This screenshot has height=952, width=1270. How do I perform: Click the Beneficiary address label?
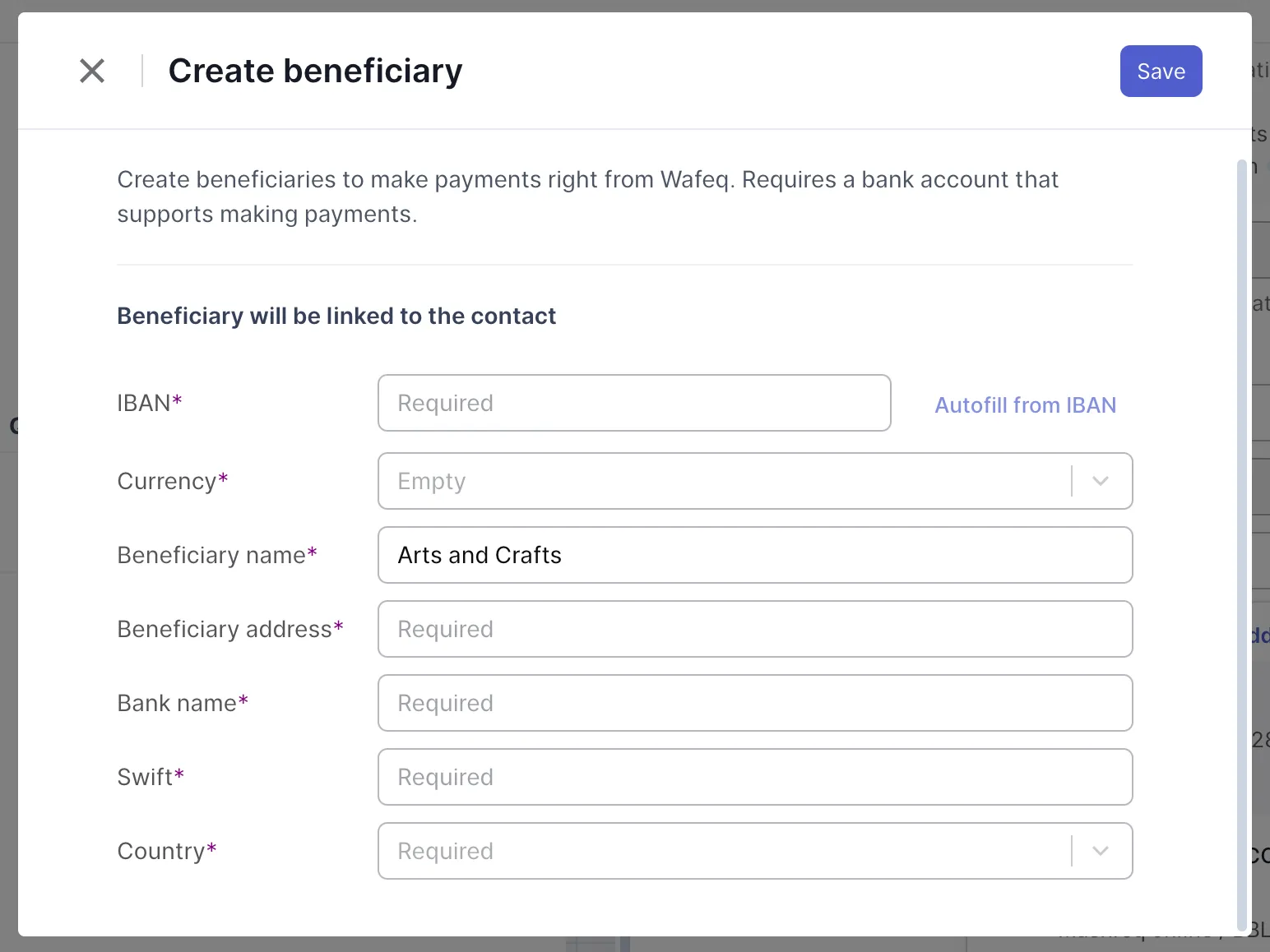point(225,629)
